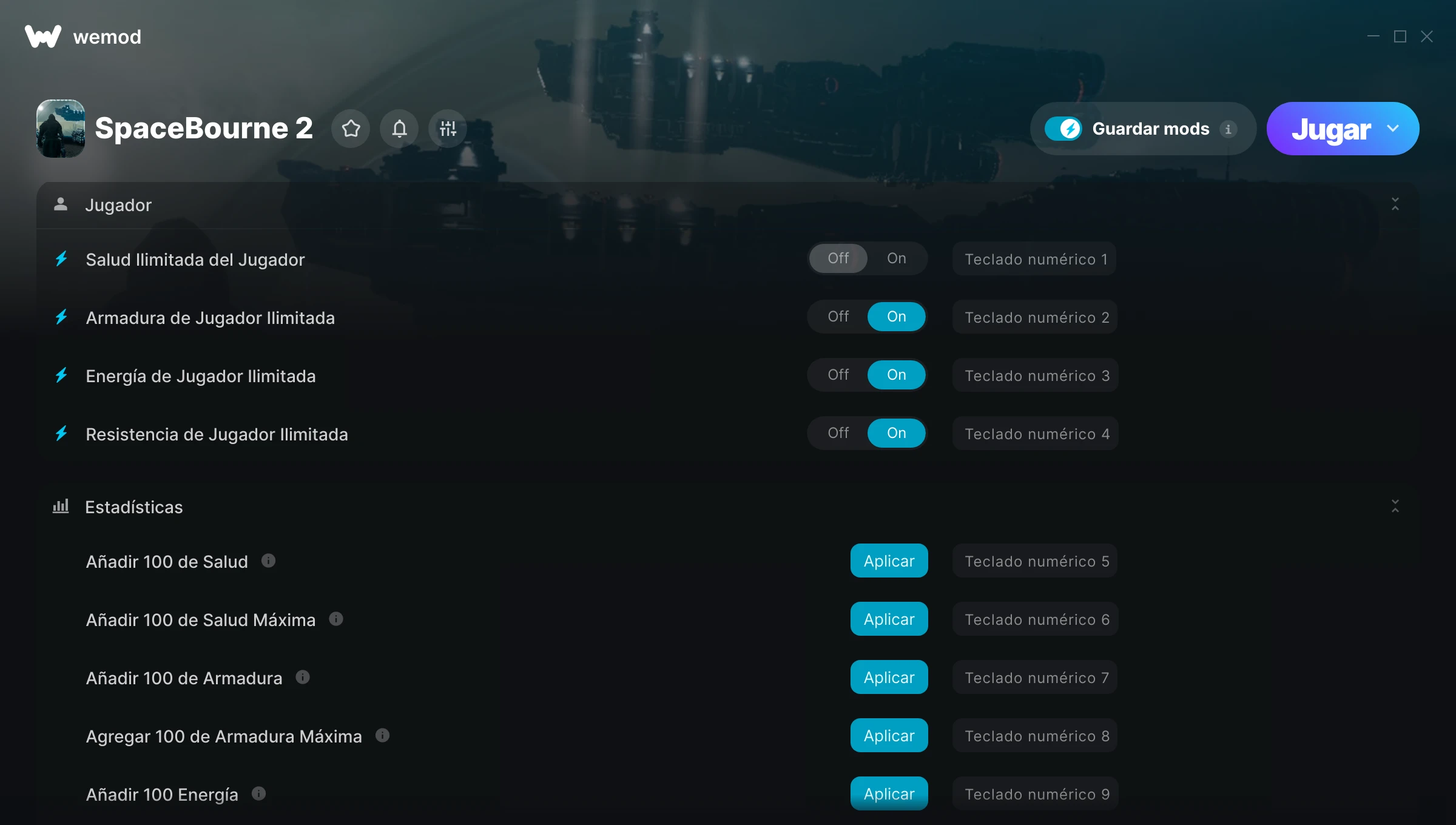
Task: Click the info icon beside Guardar mods
Action: point(1228,129)
